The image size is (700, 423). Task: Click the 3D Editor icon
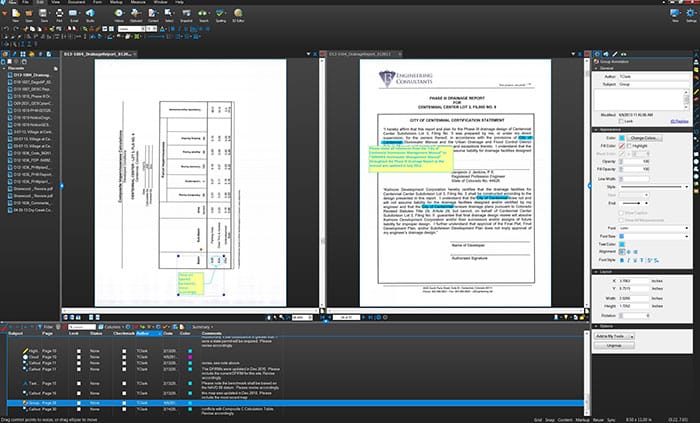tap(238, 14)
